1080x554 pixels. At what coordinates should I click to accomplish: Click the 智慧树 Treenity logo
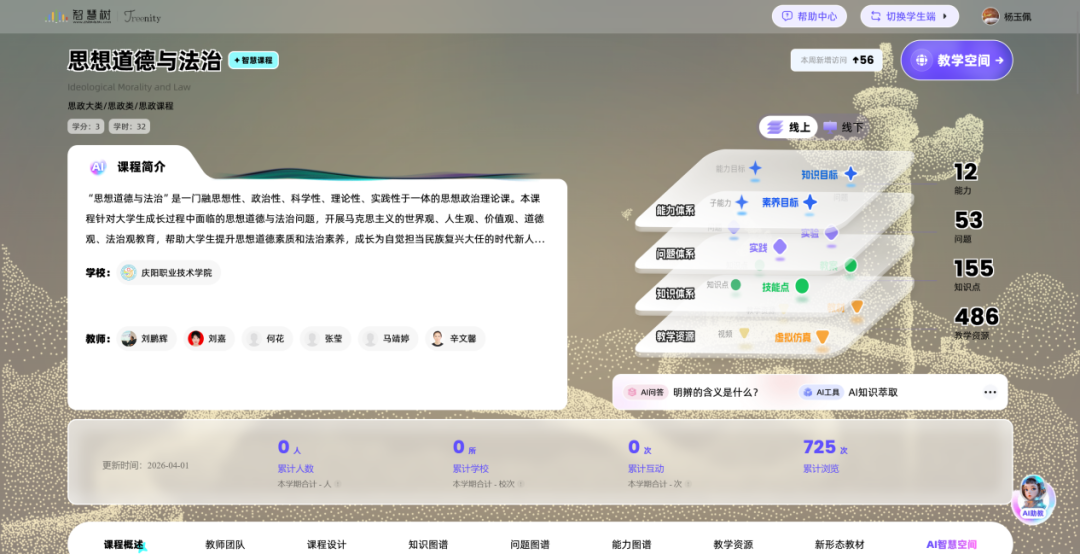pos(103,17)
